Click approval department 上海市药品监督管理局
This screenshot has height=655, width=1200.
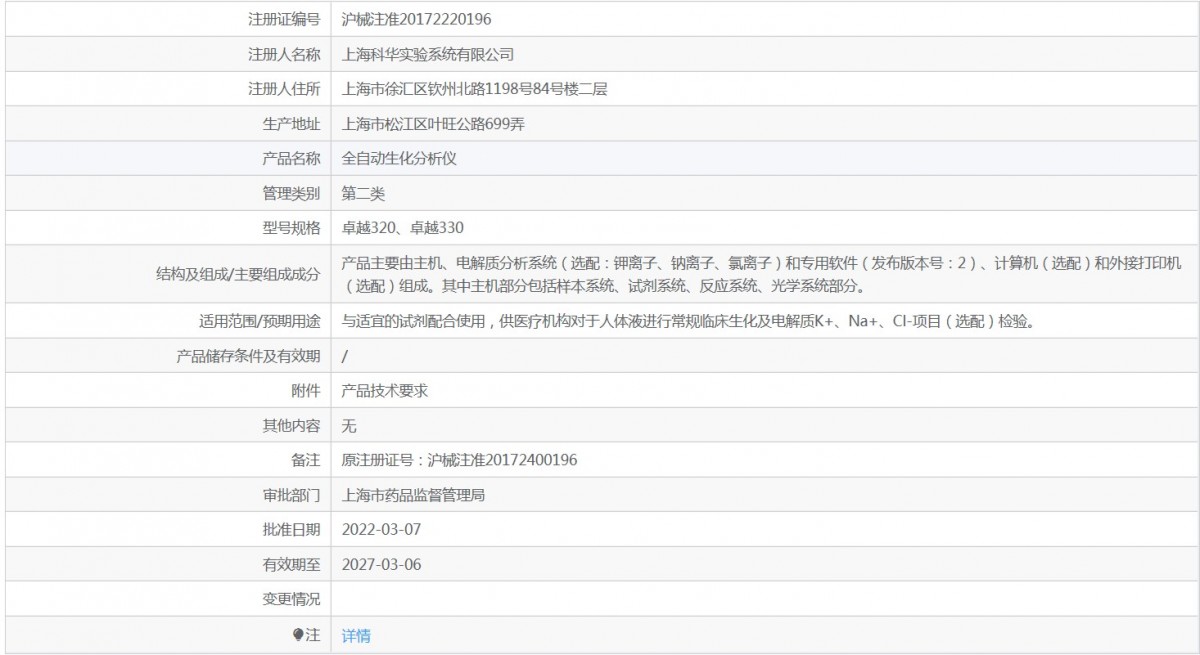[413, 495]
